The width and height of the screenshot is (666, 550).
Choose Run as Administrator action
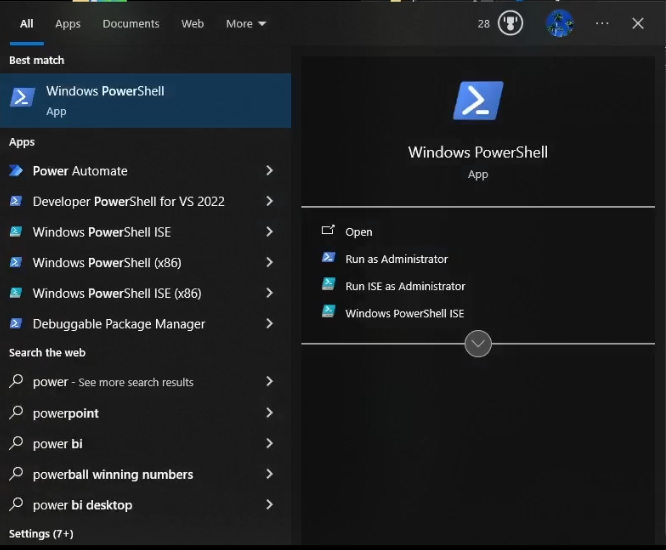click(x=396, y=259)
